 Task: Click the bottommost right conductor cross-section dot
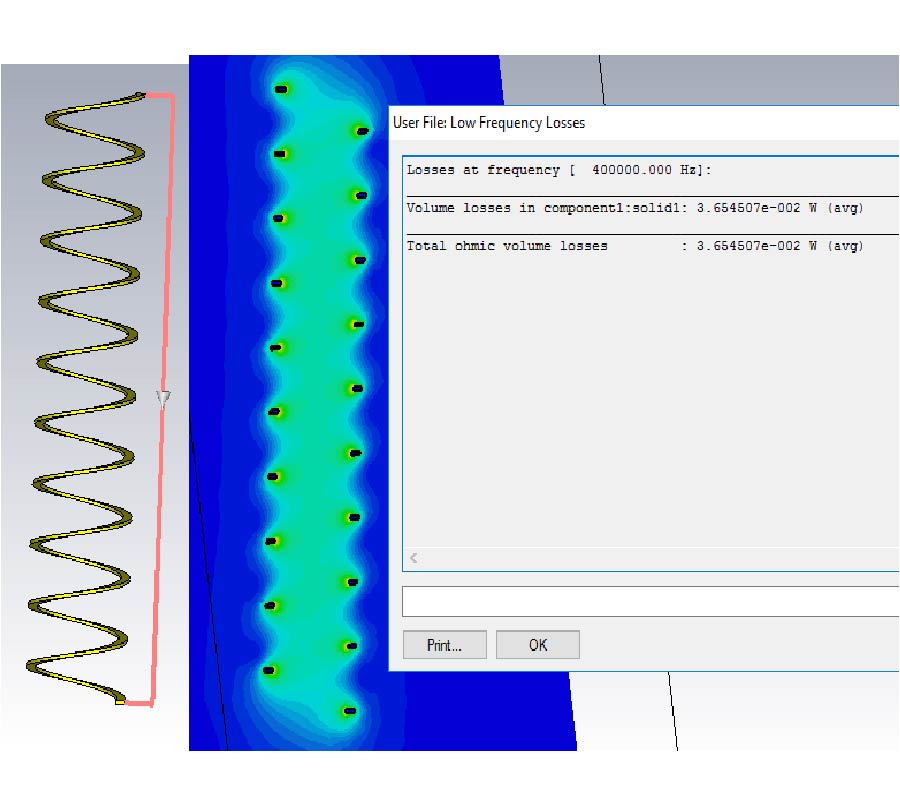pyautogui.click(x=349, y=711)
